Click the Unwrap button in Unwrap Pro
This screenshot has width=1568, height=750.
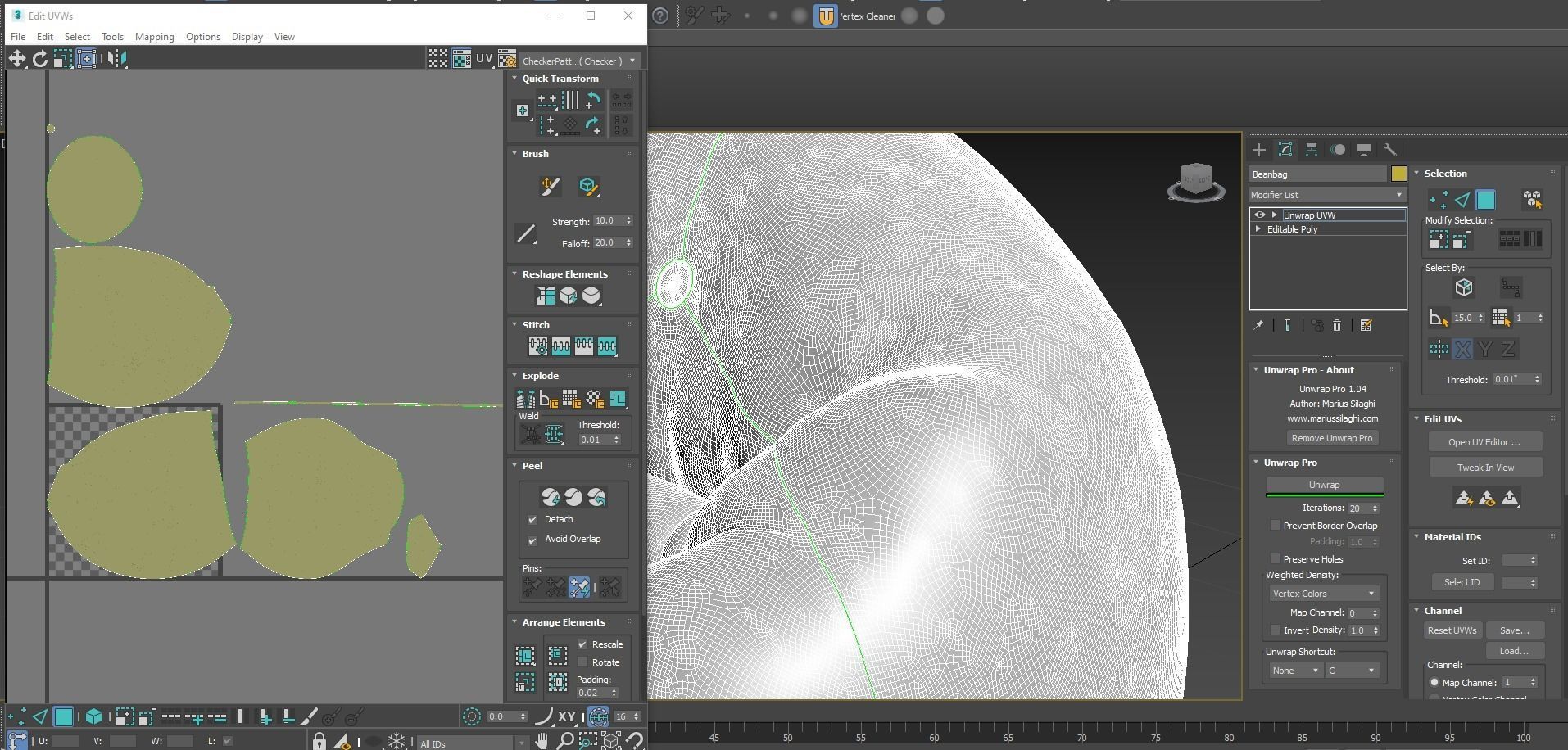[1325, 485]
